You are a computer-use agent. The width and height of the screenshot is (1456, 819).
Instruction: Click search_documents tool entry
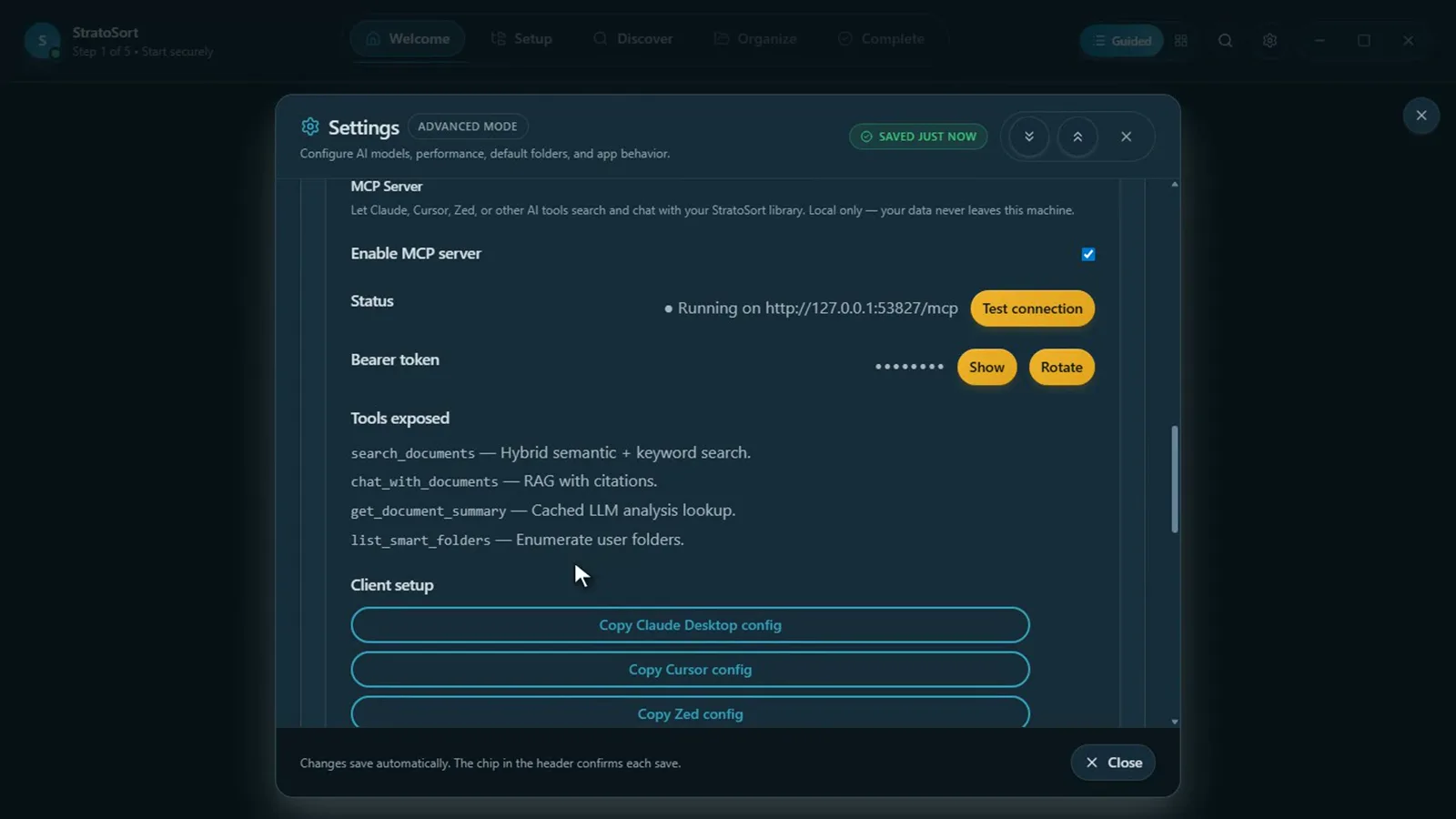[551, 453]
